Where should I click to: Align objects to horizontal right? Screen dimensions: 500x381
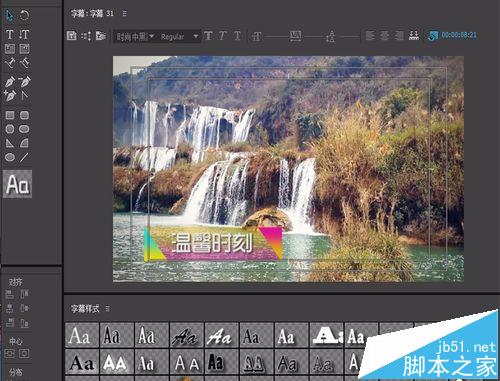point(10,323)
